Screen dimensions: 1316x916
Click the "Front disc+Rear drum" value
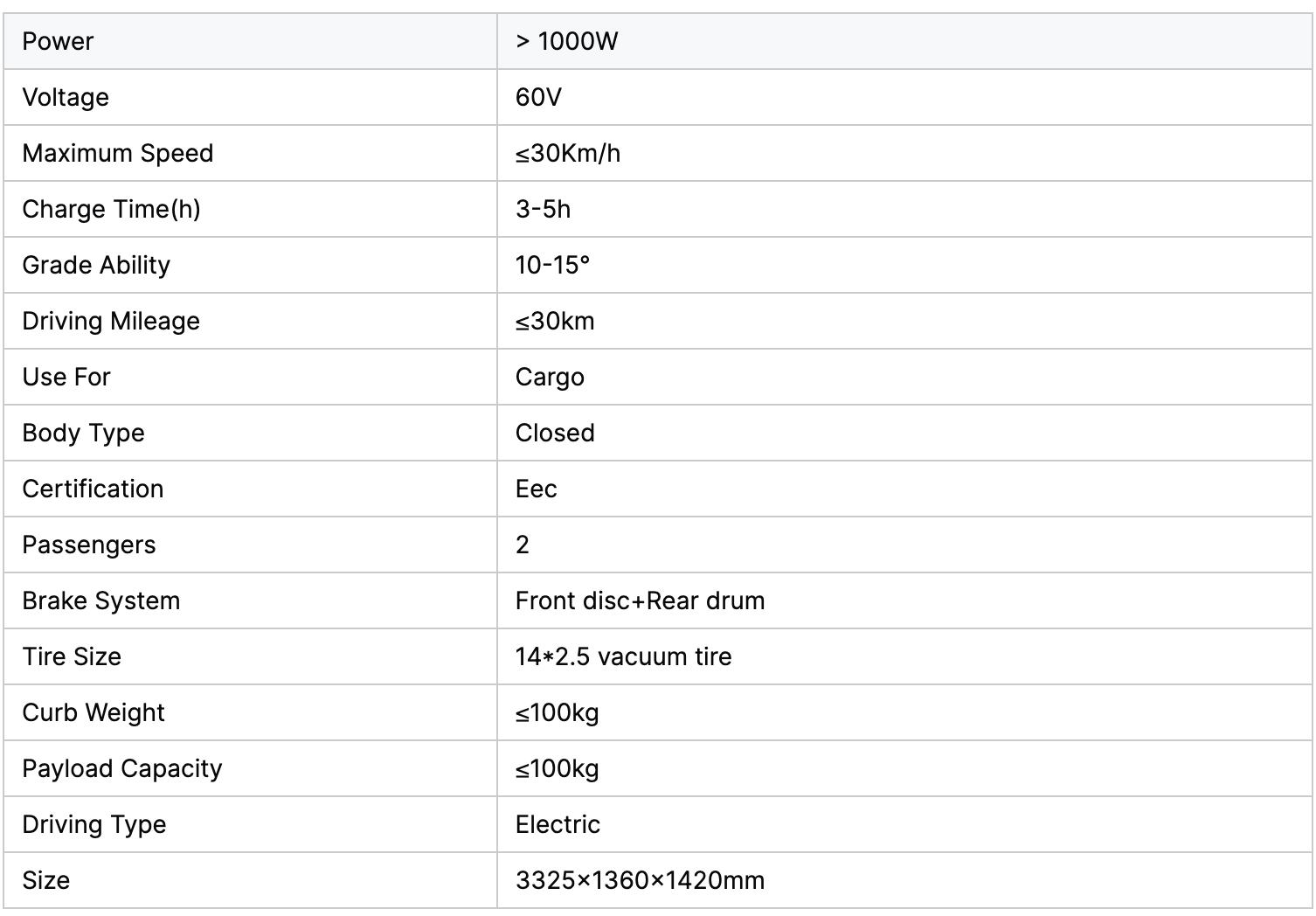pyautogui.click(x=640, y=600)
